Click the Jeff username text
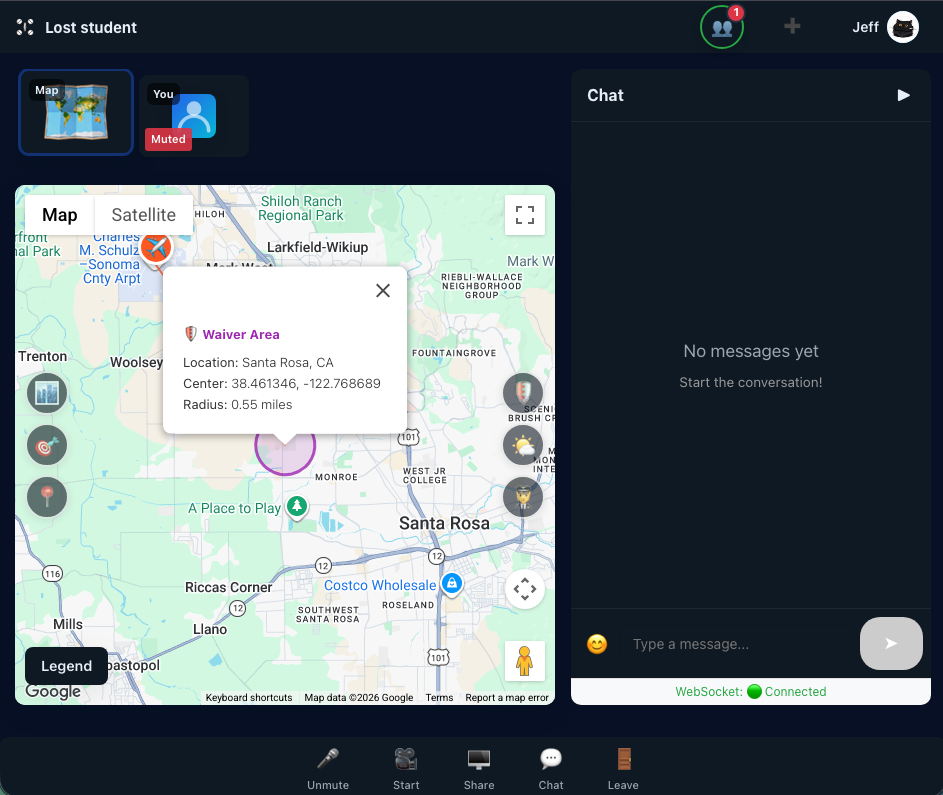Screen dimensions: 943x795 [x=865, y=27]
